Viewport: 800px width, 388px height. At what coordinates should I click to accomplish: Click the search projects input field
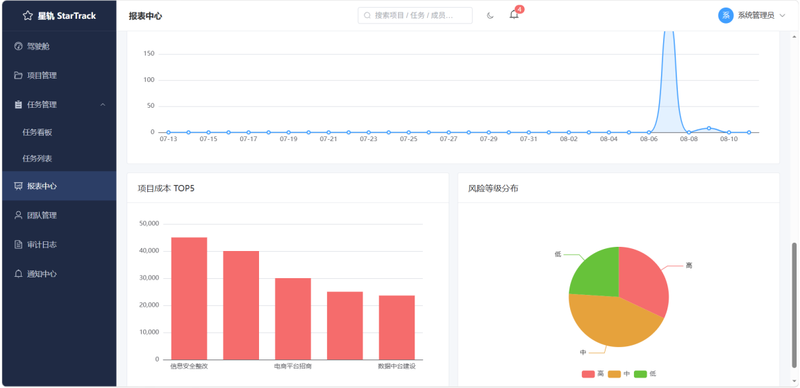(x=415, y=15)
